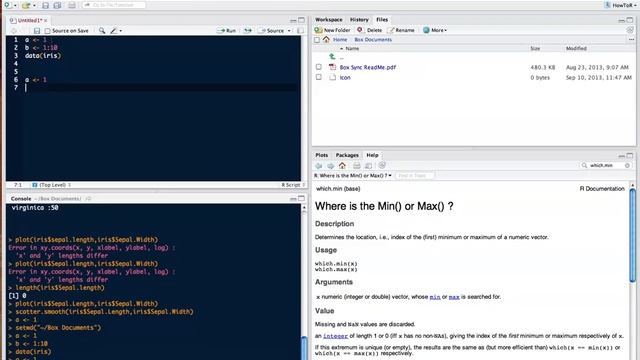Run the current line with Run button
This screenshot has width=640, height=360.
point(227,31)
